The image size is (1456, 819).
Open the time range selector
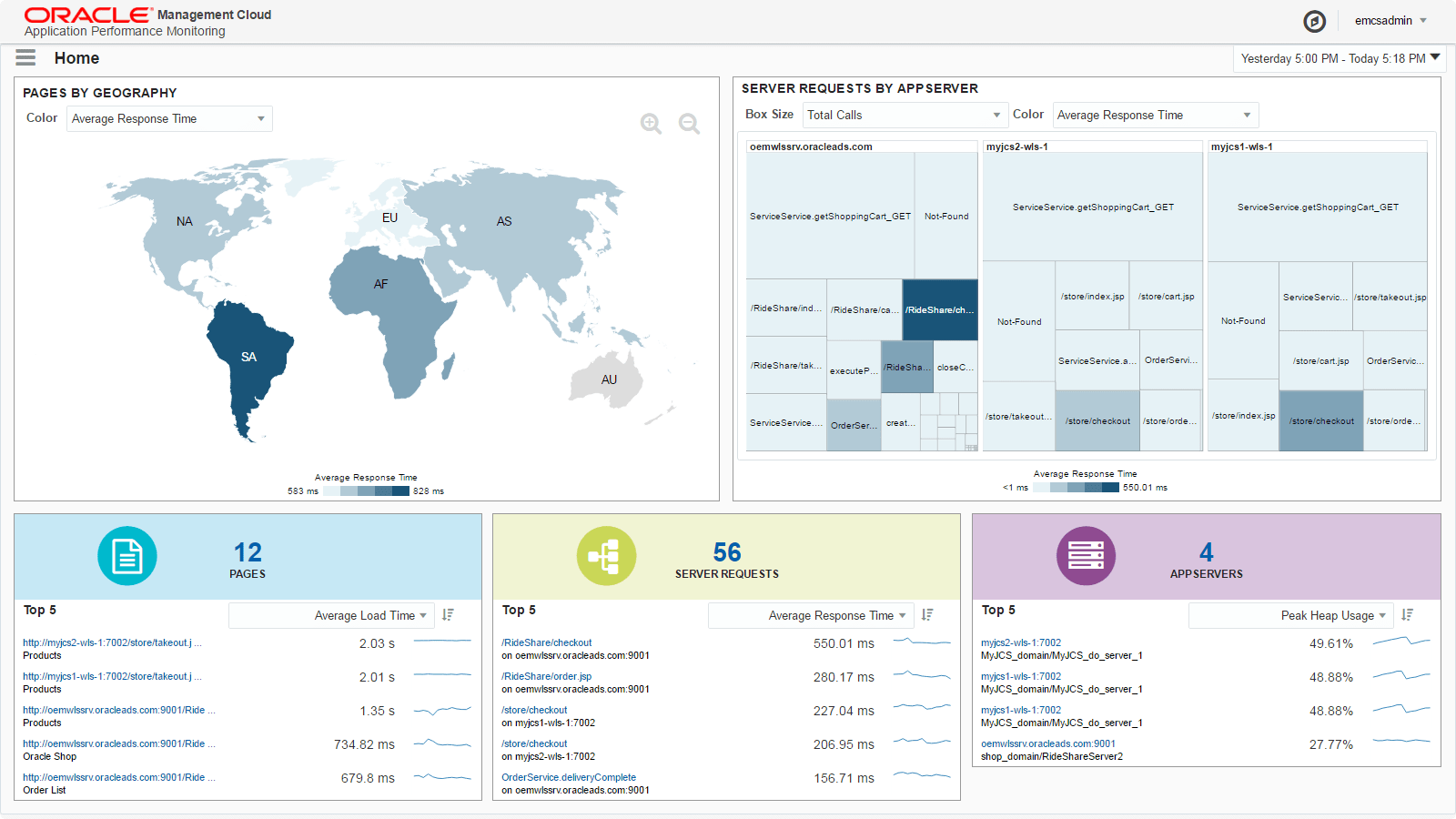(x=1340, y=58)
